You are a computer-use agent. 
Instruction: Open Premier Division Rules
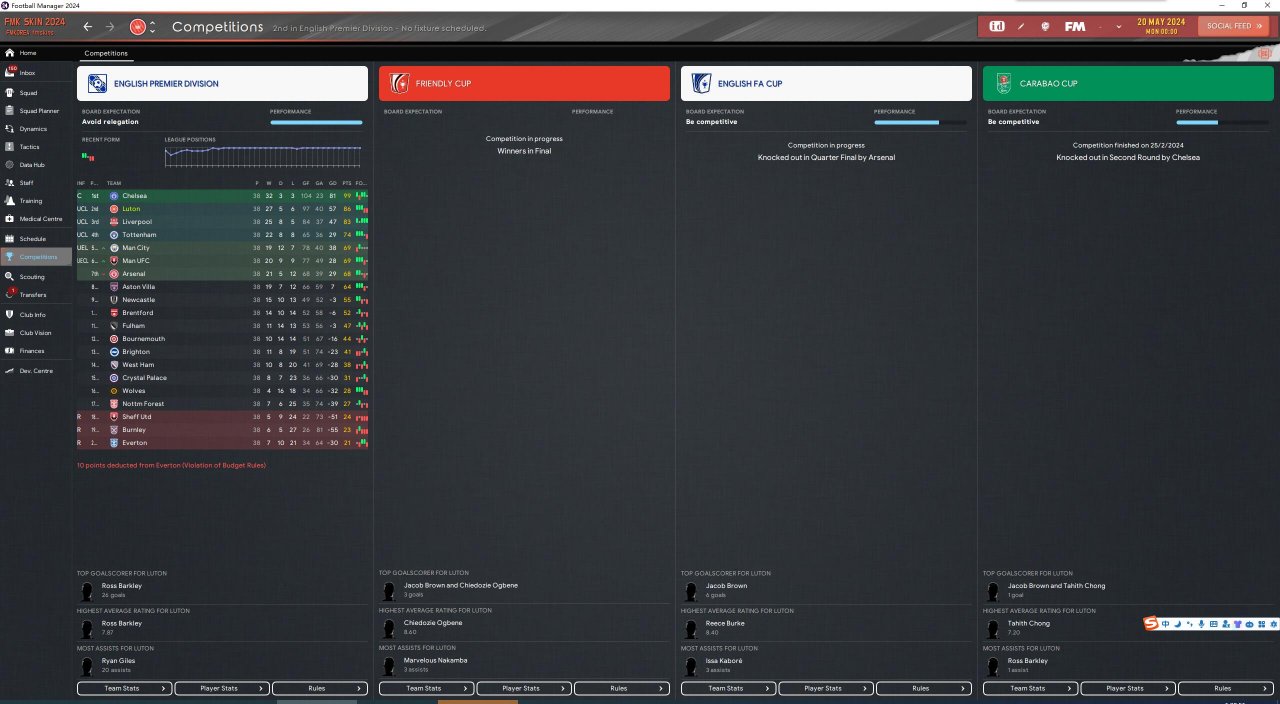coord(320,688)
